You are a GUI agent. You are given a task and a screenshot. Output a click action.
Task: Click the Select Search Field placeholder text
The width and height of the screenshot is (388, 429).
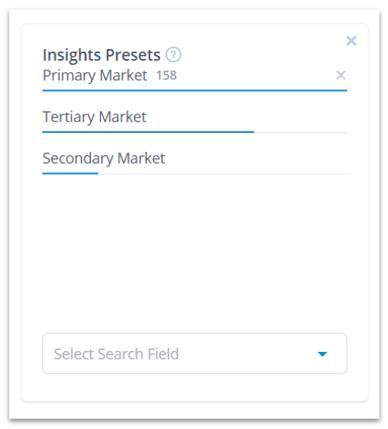pyautogui.click(x=116, y=354)
